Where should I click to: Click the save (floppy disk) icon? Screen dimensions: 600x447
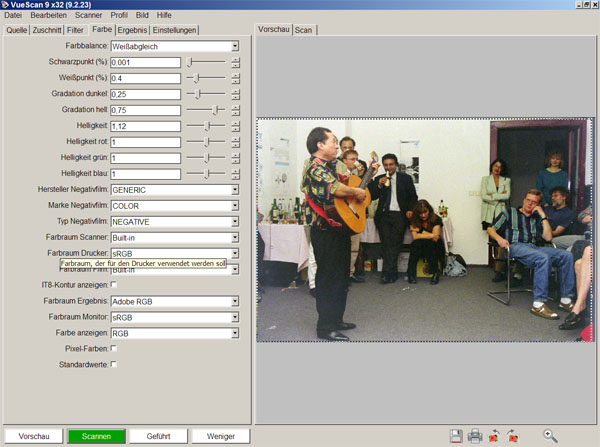pyautogui.click(x=456, y=435)
